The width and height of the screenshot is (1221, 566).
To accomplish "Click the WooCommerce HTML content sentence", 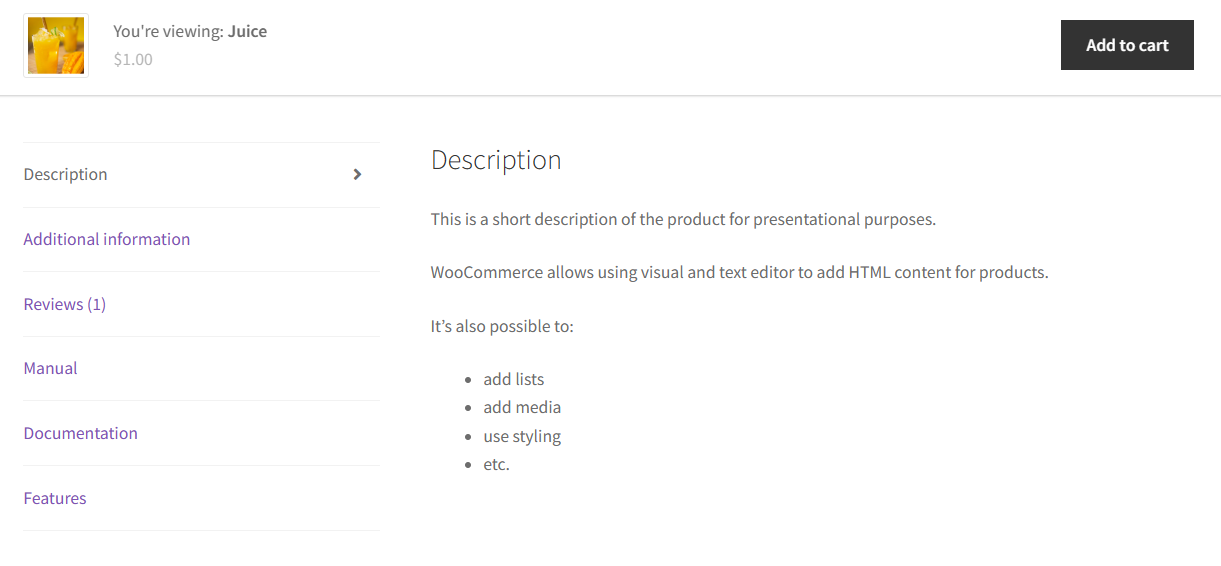I will (740, 272).
